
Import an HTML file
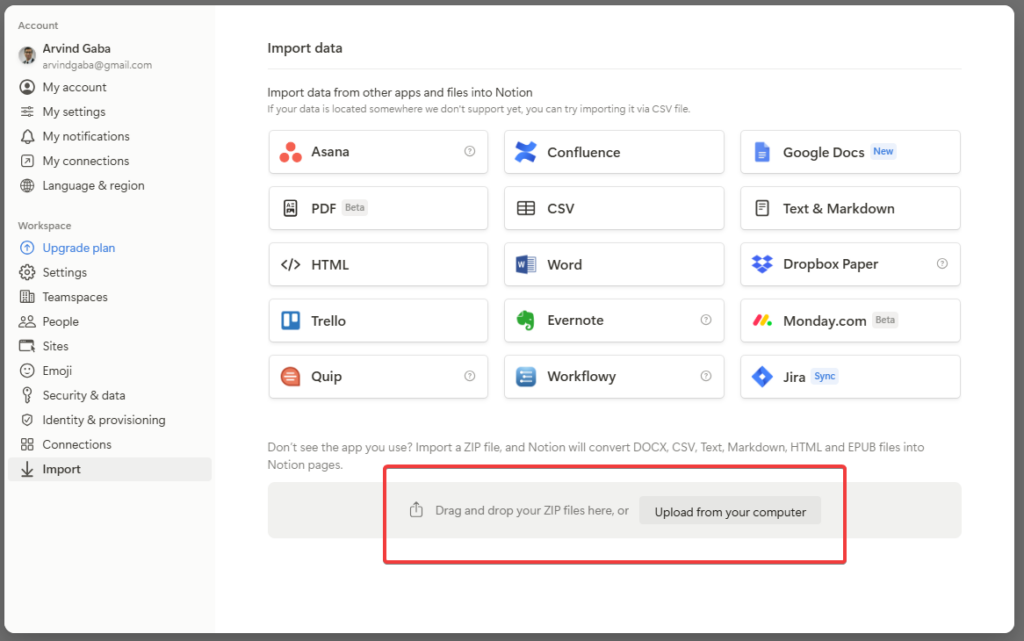[x=378, y=264]
